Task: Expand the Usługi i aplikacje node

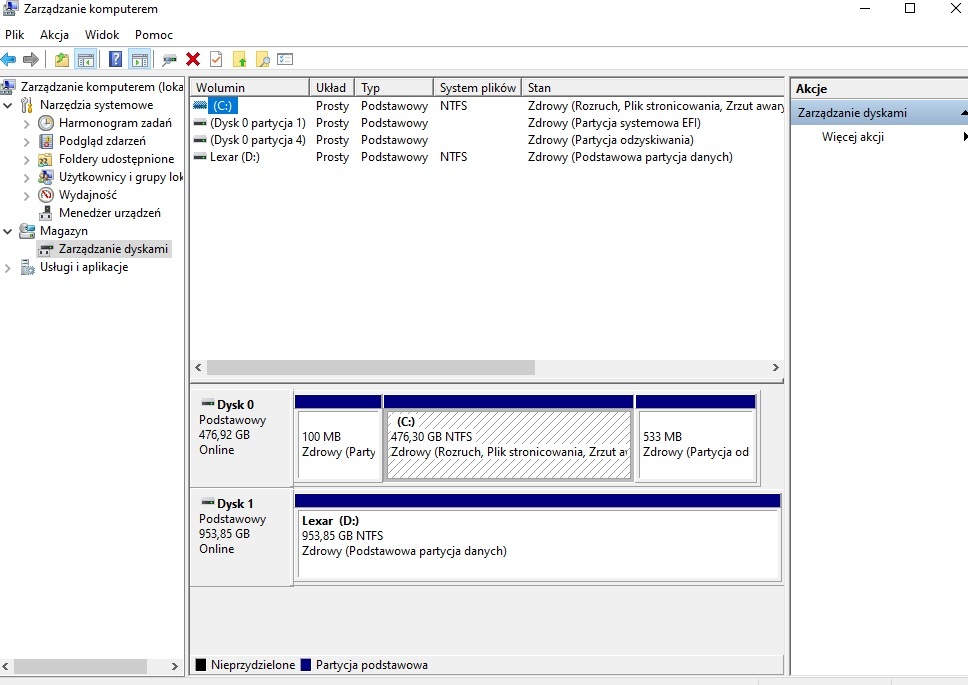Action: 9,268
